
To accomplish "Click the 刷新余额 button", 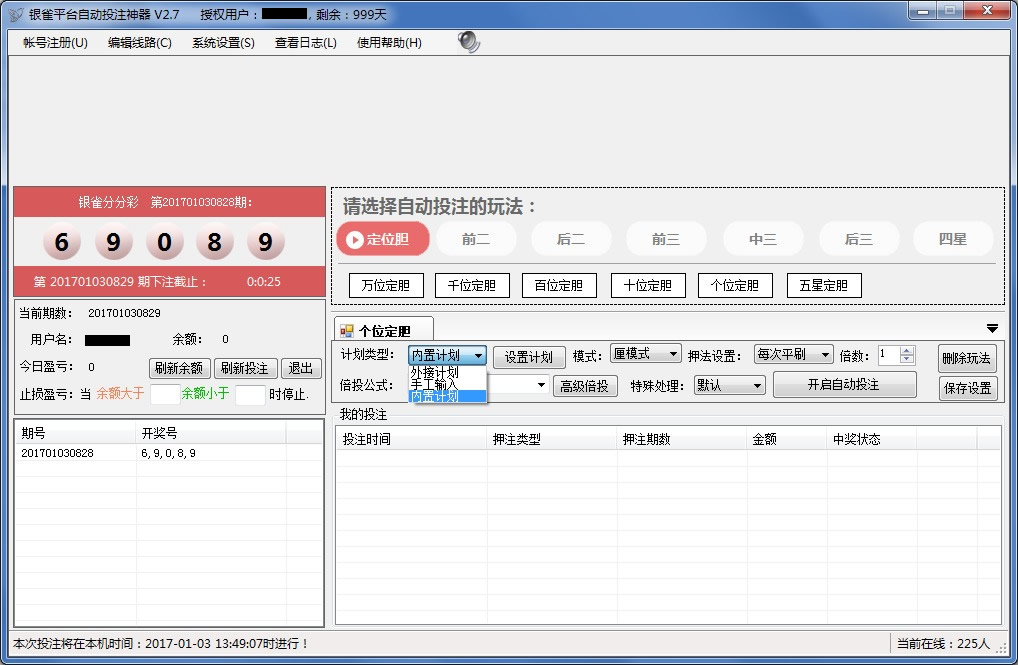I will click(x=180, y=368).
